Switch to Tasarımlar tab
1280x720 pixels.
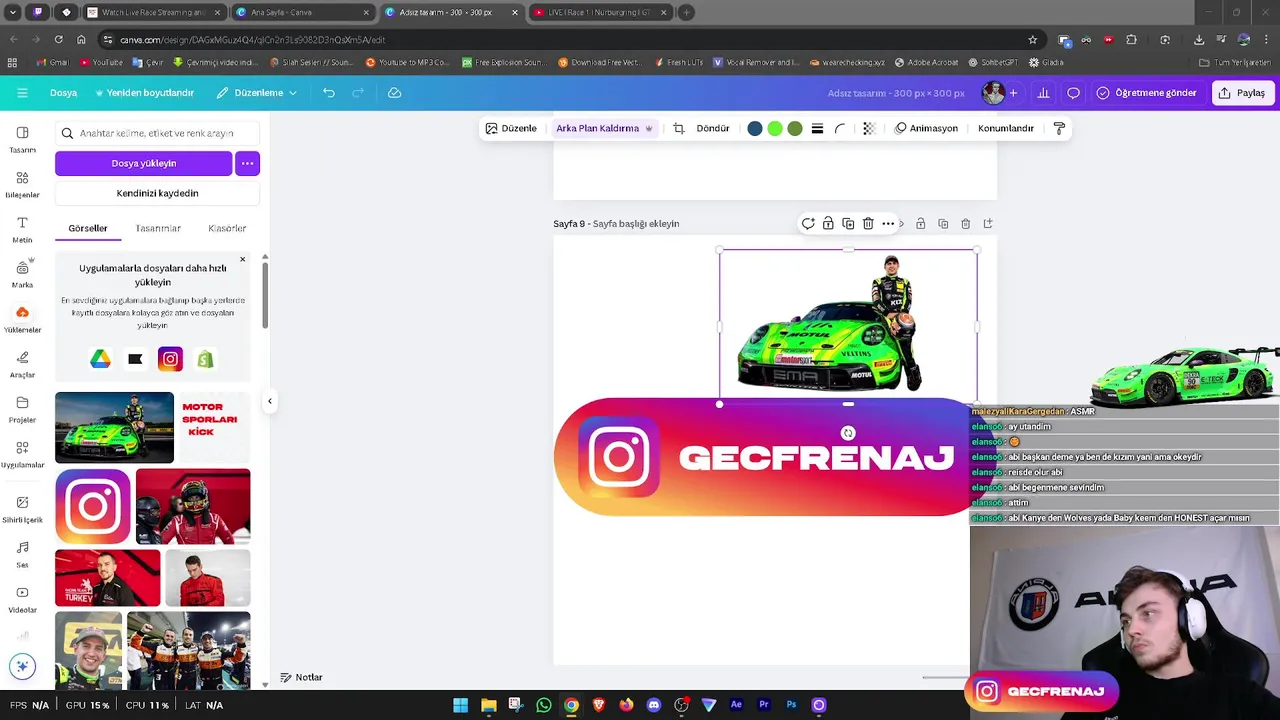pos(158,228)
